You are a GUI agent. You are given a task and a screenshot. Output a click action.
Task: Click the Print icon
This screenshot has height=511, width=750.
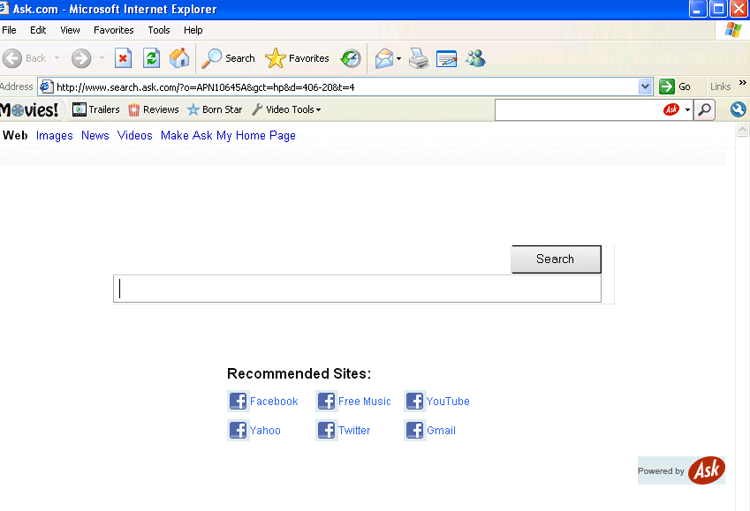pyautogui.click(x=419, y=58)
